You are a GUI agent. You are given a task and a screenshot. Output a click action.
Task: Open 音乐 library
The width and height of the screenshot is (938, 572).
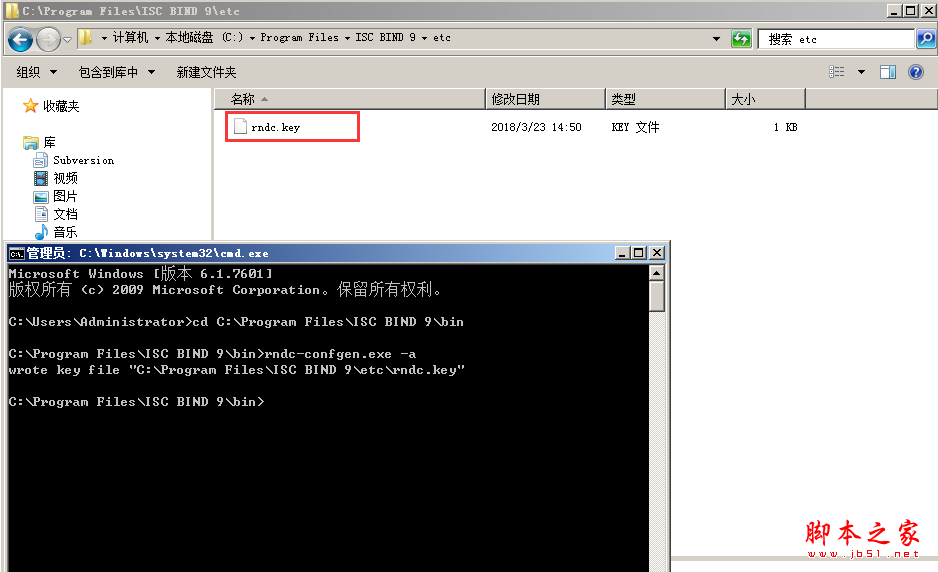[65, 232]
